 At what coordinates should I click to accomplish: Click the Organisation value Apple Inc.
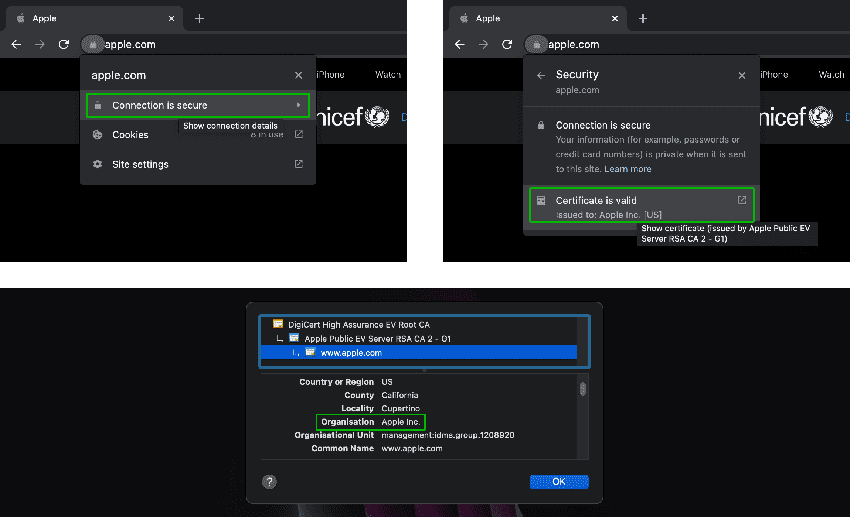point(401,422)
